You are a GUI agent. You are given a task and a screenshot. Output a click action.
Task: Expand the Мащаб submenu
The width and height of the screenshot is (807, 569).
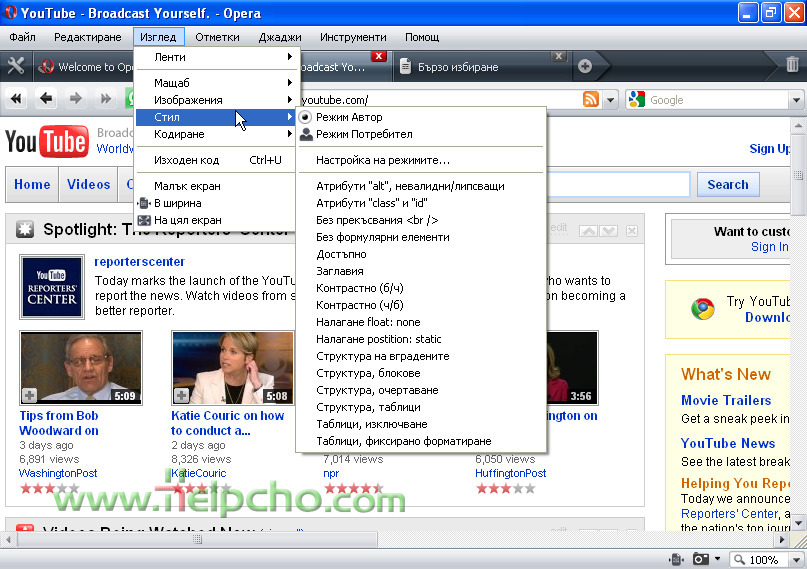[x=214, y=83]
